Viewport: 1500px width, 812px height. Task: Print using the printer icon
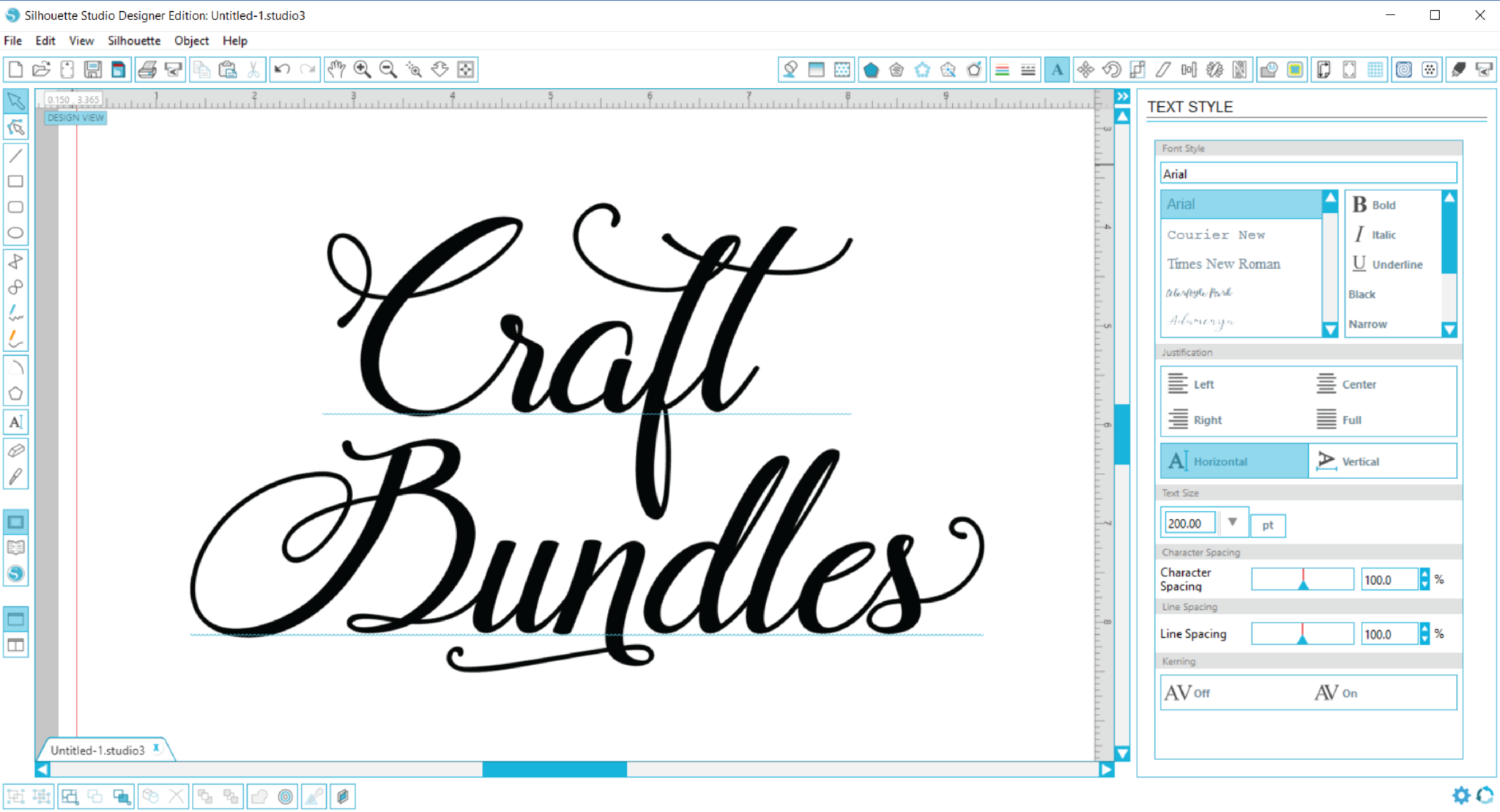147,70
